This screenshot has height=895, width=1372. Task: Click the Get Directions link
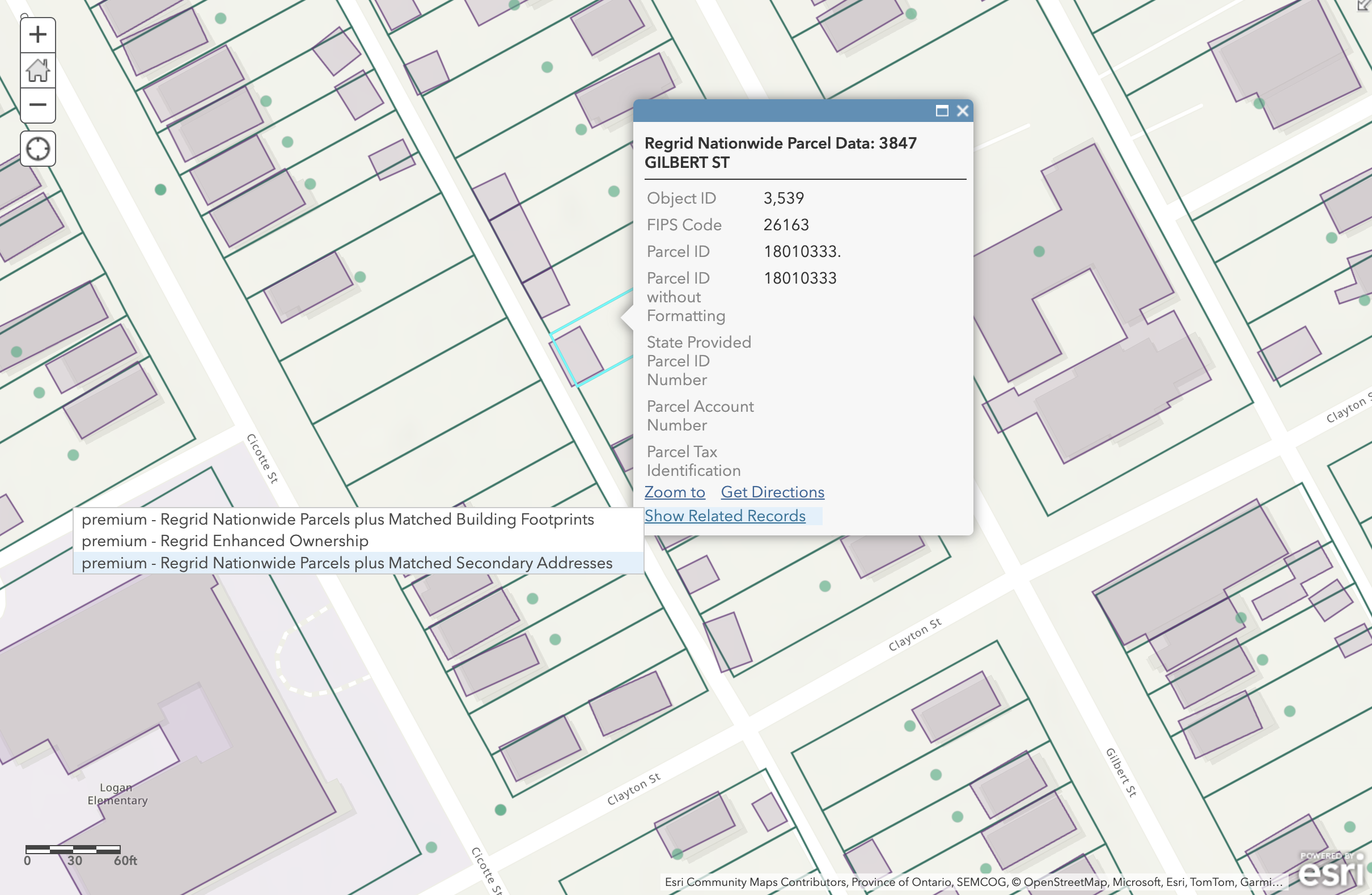tap(773, 492)
